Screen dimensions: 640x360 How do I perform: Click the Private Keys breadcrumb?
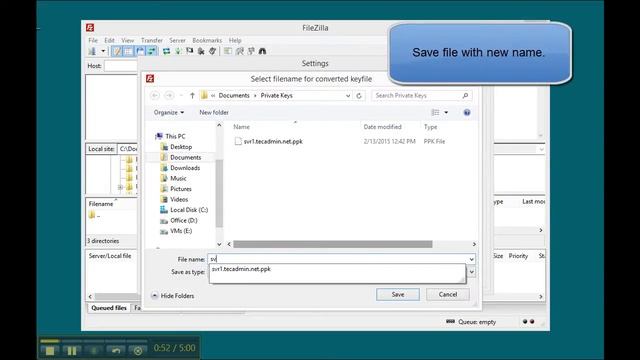coord(277,96)
